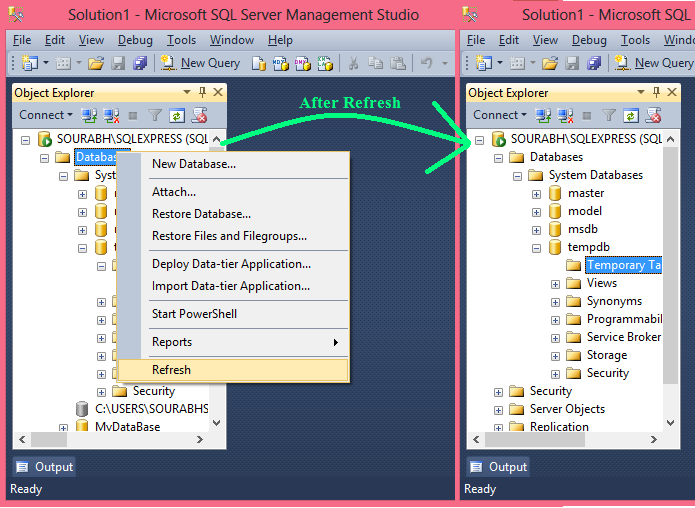Click Delete registered server icon in left Object Explorer

[x=199, y=116]
